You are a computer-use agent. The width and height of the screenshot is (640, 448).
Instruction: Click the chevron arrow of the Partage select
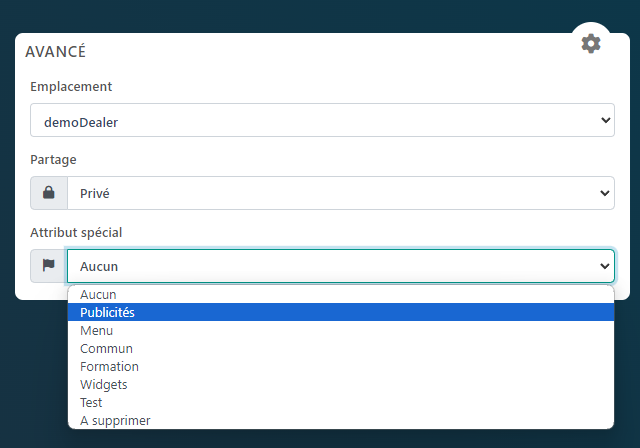point(604,193)
